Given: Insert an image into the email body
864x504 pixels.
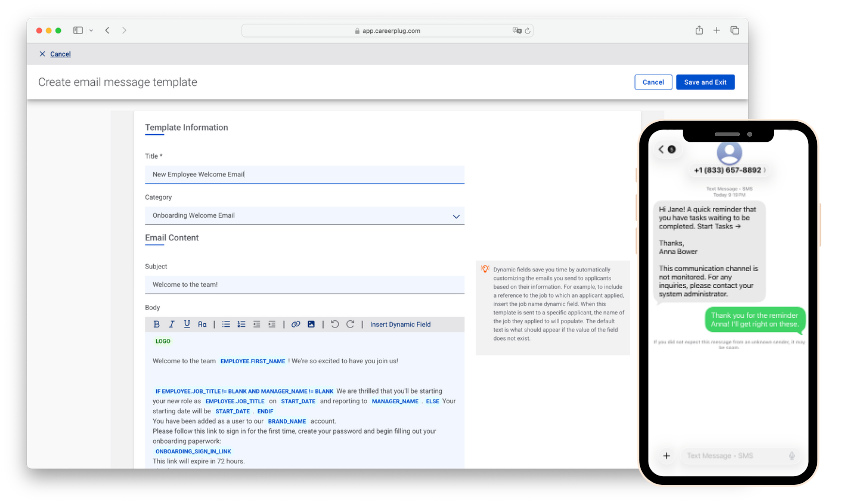Looking at the screenshot, I should (311, 324).
